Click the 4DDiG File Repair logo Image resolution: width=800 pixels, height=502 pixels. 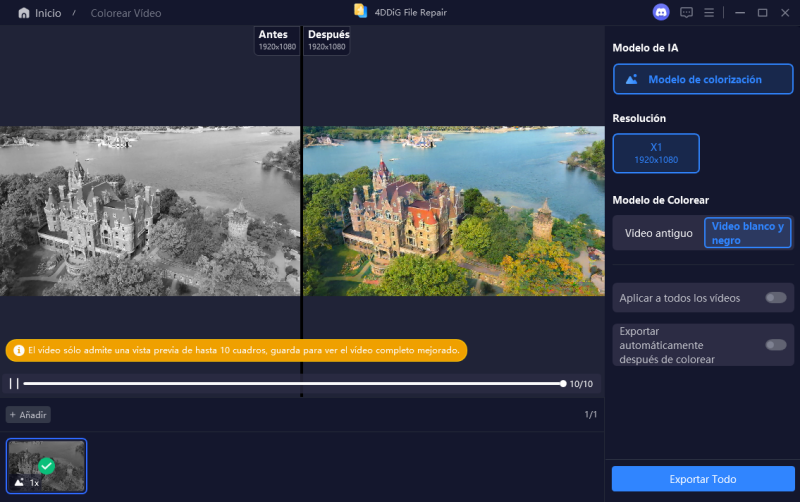[x=361, y=12]
